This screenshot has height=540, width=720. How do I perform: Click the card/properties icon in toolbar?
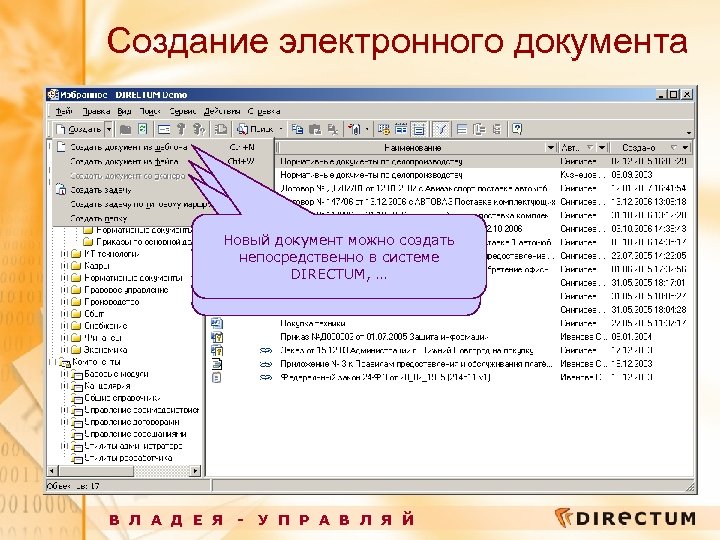(x=164, y=129)
